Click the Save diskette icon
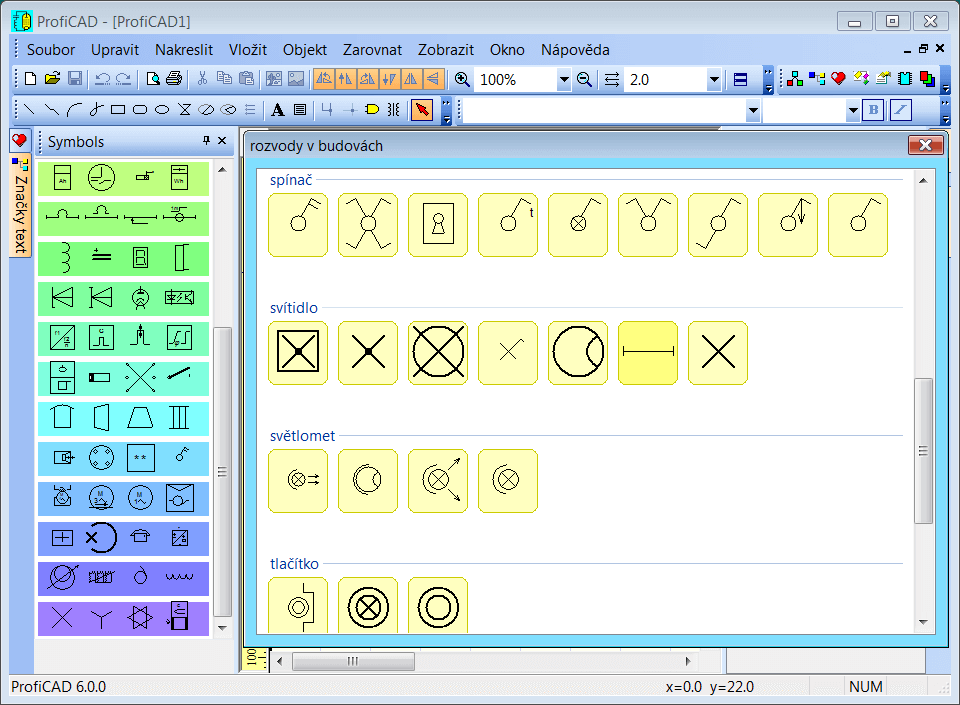This screenshot has height=705, width=960. point(75,79)
